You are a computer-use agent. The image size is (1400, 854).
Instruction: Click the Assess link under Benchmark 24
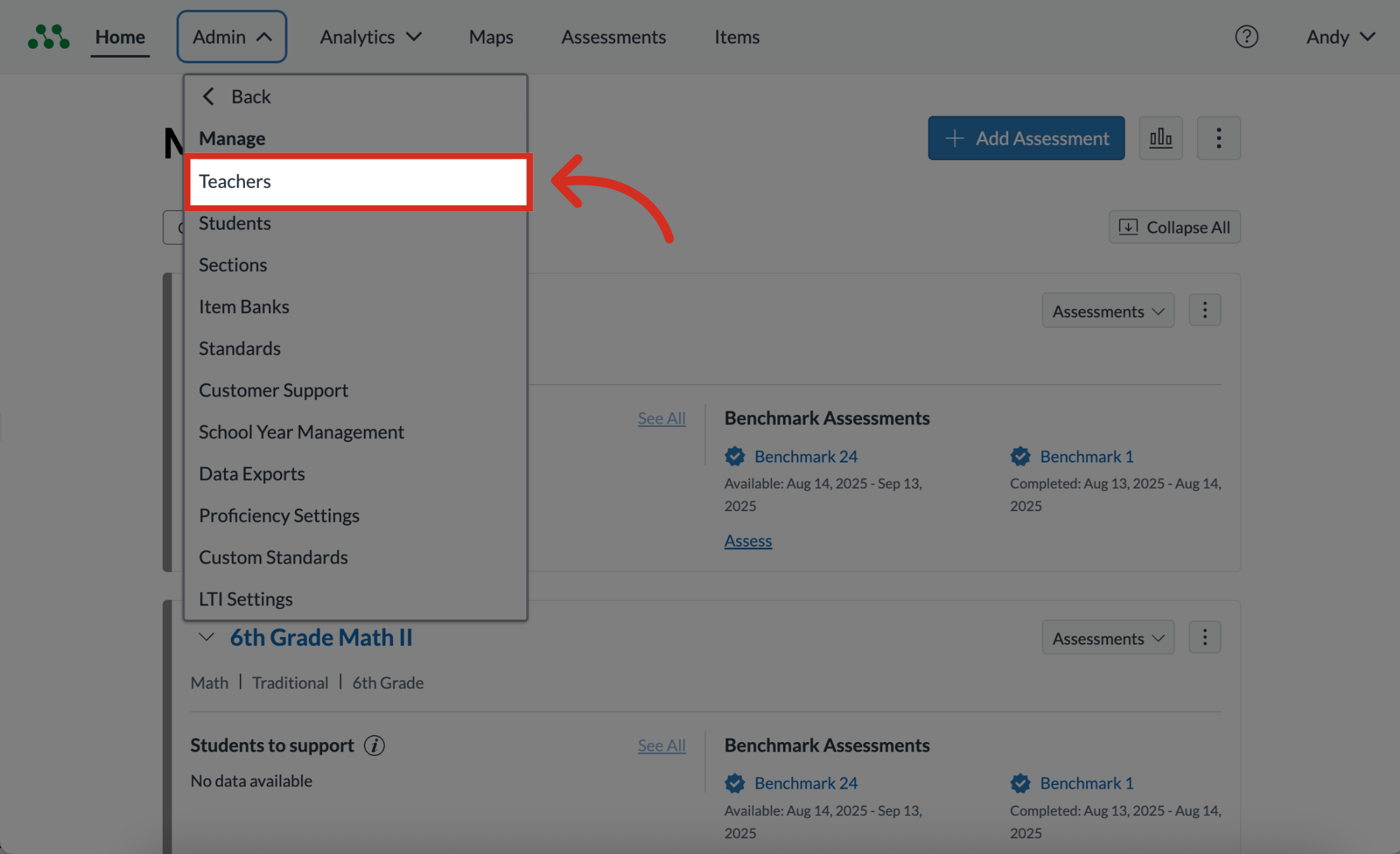coord(747,541)
